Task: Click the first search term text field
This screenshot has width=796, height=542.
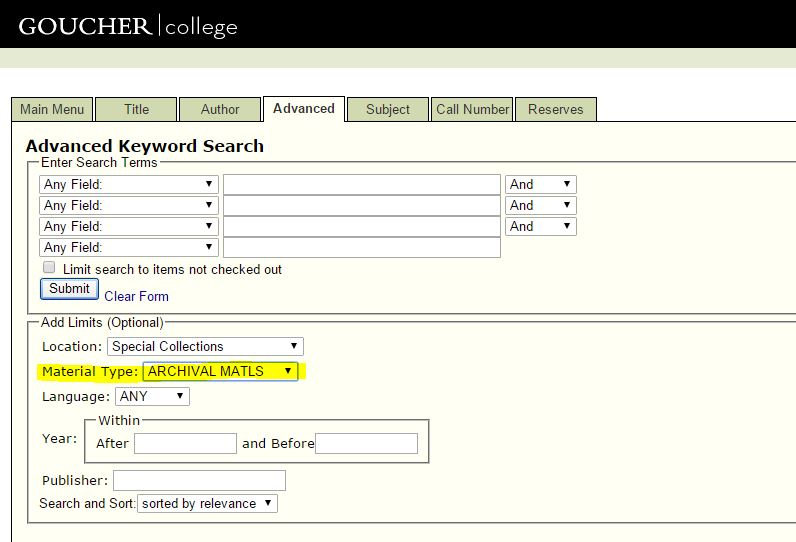Action: click(361, 184)
